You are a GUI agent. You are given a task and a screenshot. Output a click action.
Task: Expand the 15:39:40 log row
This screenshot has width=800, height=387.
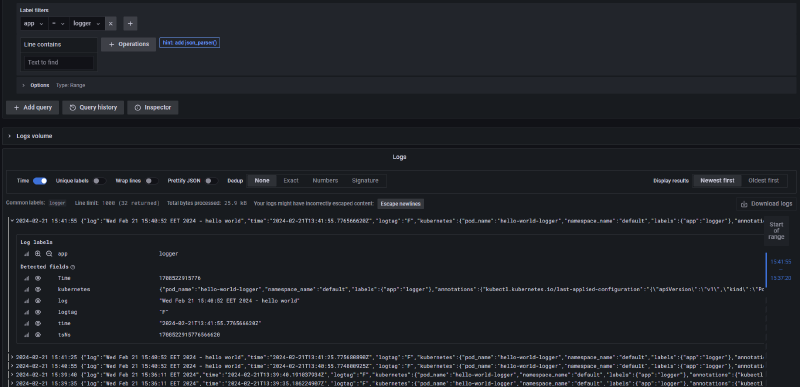tap(12, 374)
